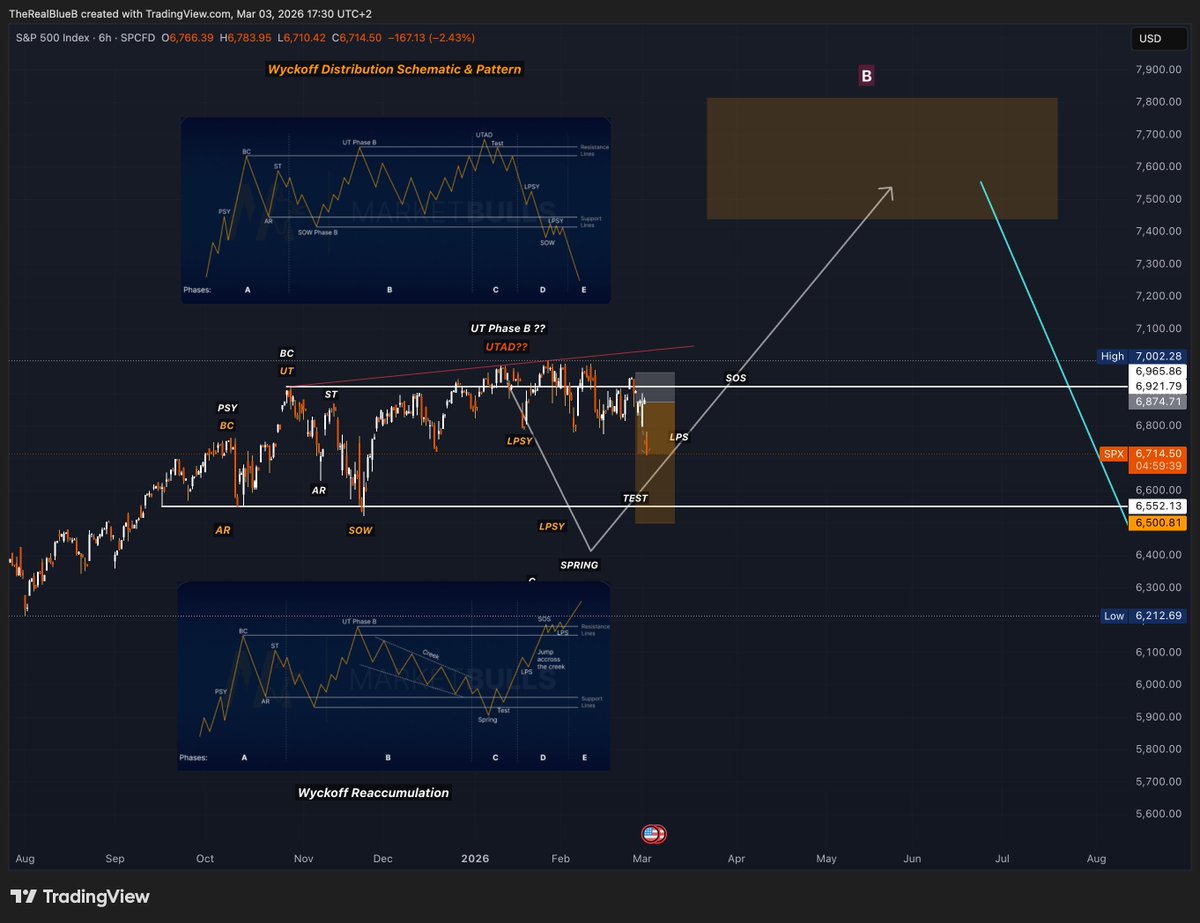Click the gray 6,874.71 price label
Screen dimensions: 1200x923
(x=1157, y=402)
